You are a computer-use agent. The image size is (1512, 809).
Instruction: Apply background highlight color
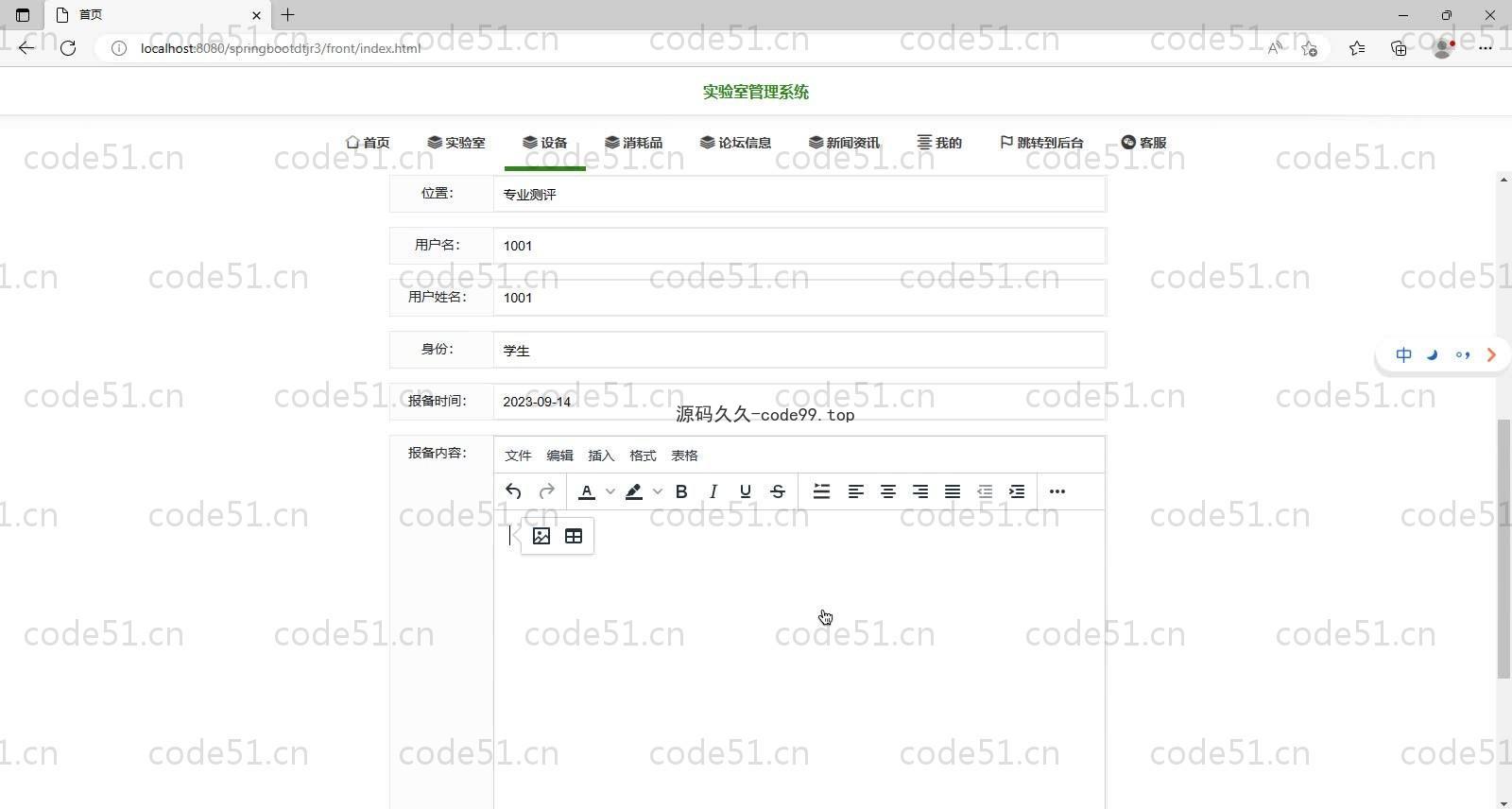coord(634,491)
